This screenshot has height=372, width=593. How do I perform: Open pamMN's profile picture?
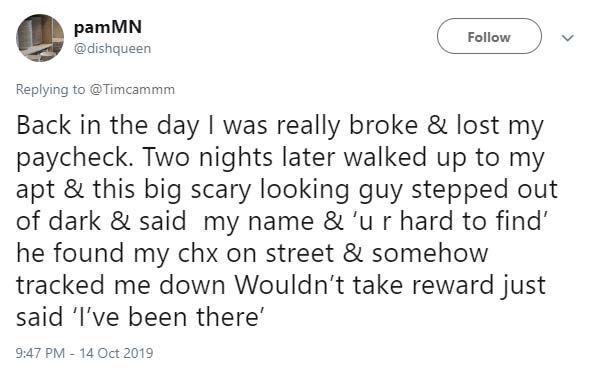[x=40, y=38]
